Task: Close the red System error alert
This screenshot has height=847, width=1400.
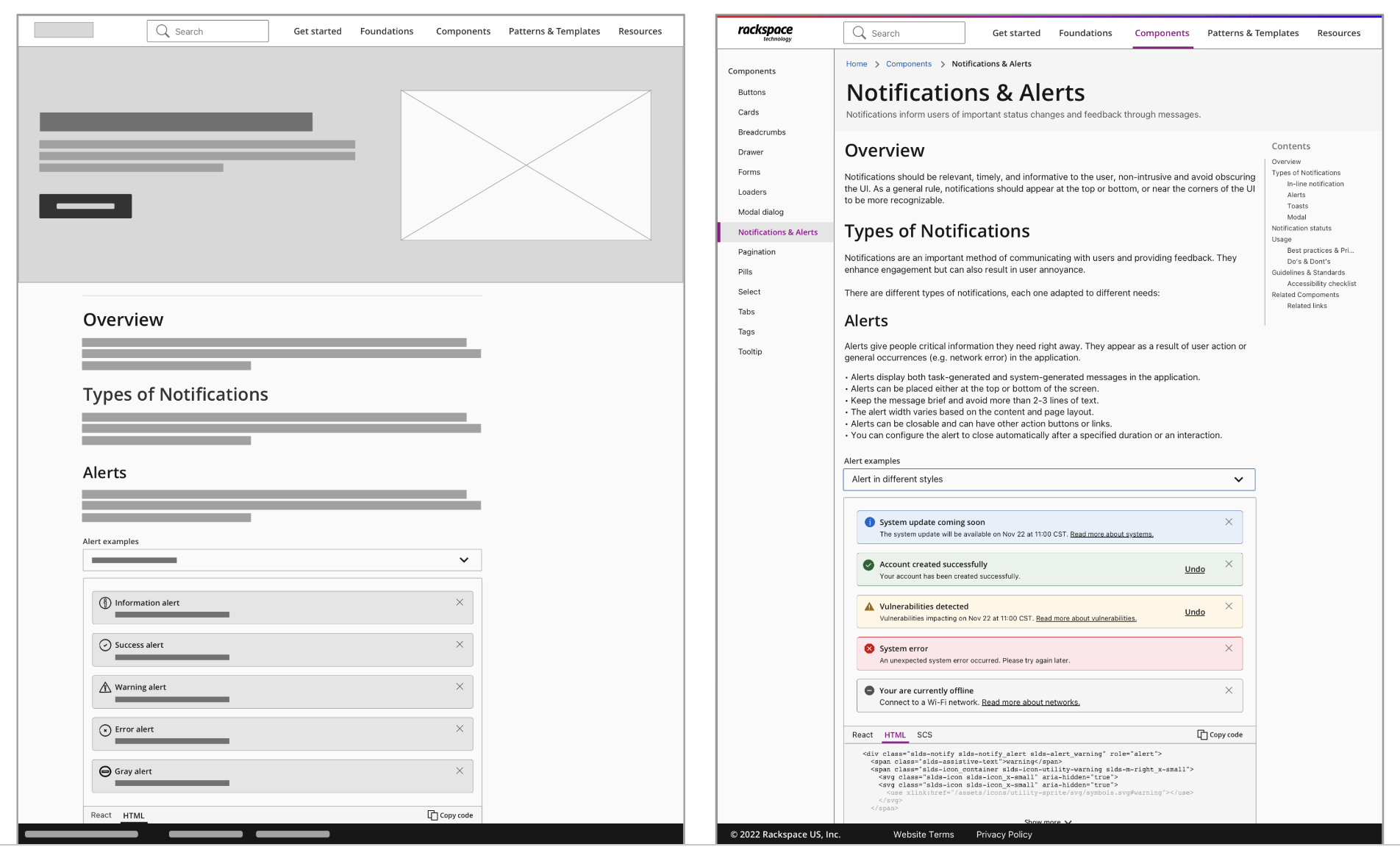Action: (x=1229, y=648)
